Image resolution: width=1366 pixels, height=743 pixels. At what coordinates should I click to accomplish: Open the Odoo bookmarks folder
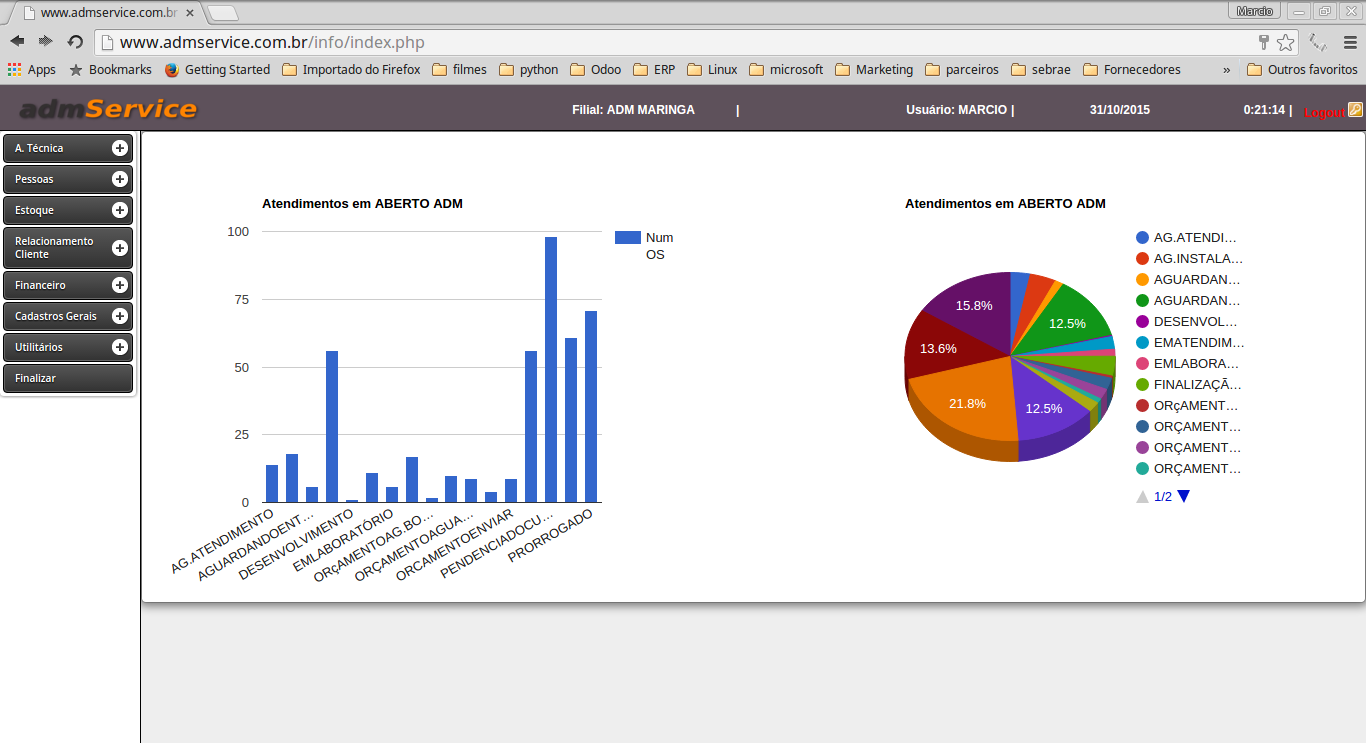[x=596, y=70]
